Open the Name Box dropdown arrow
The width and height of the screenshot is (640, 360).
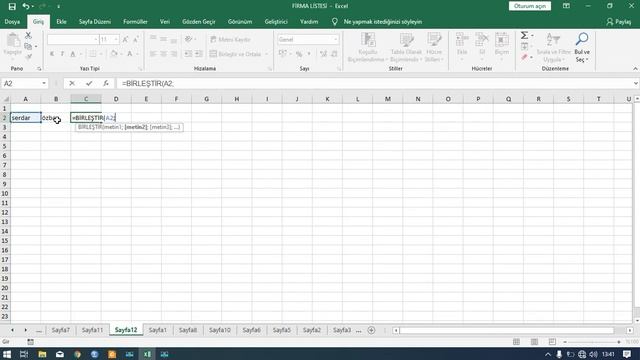pos(44,83)
